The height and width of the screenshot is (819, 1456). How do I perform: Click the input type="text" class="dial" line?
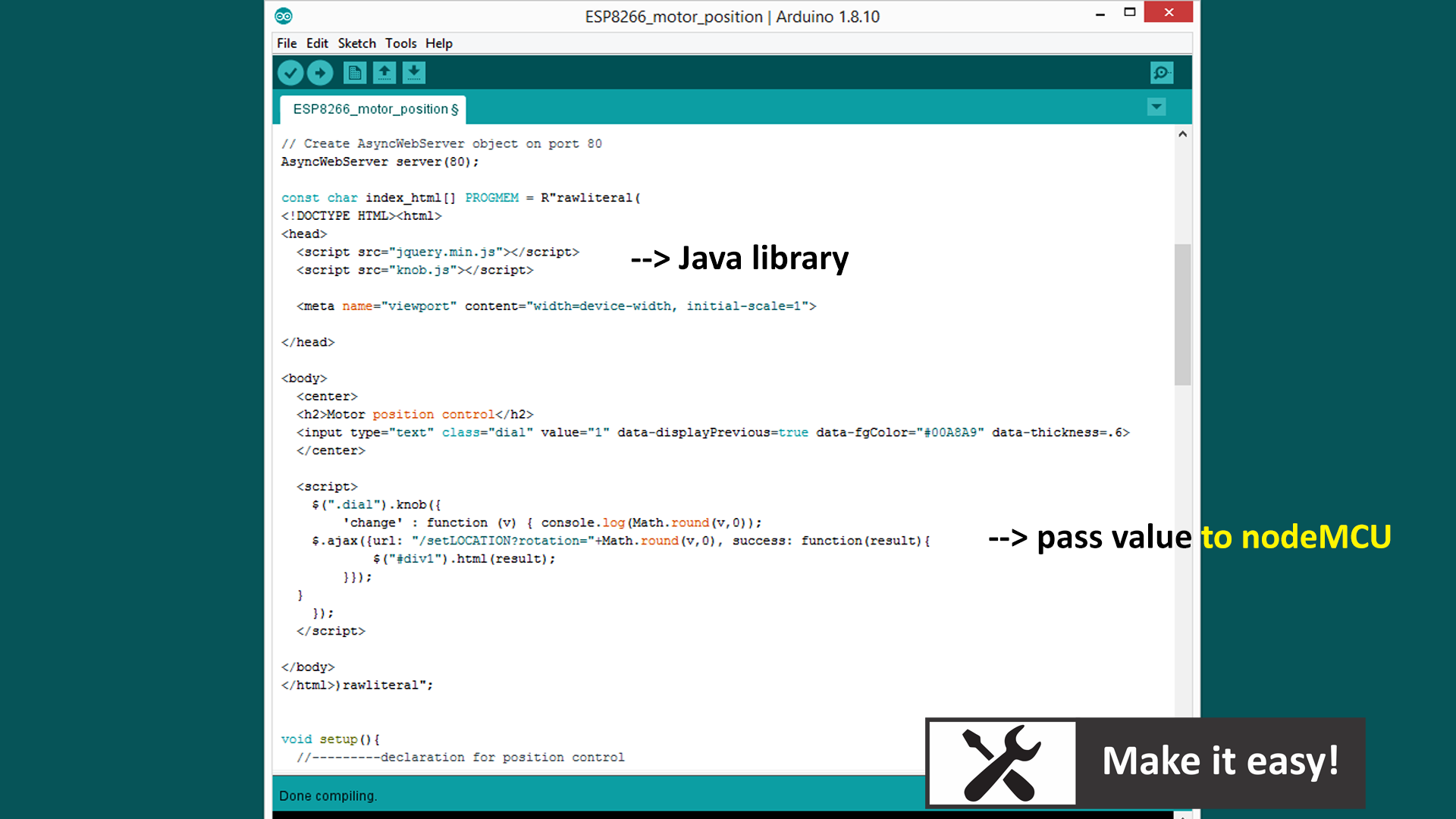click(713, 433)
